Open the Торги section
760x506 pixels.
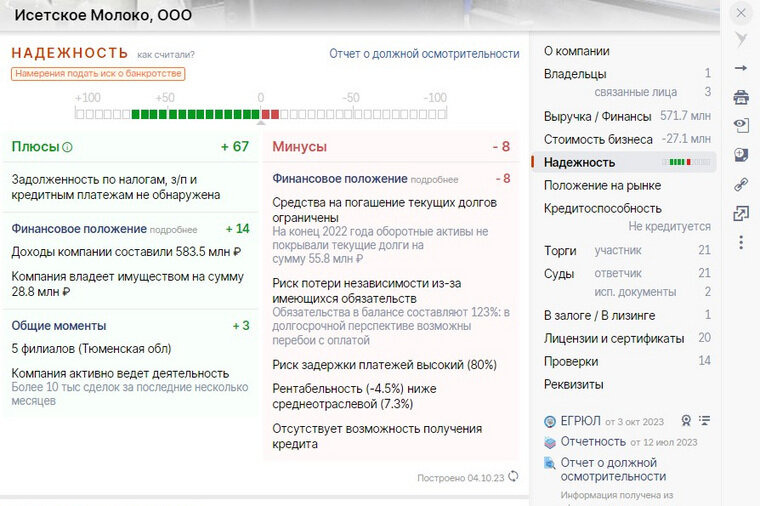point(560,251)
